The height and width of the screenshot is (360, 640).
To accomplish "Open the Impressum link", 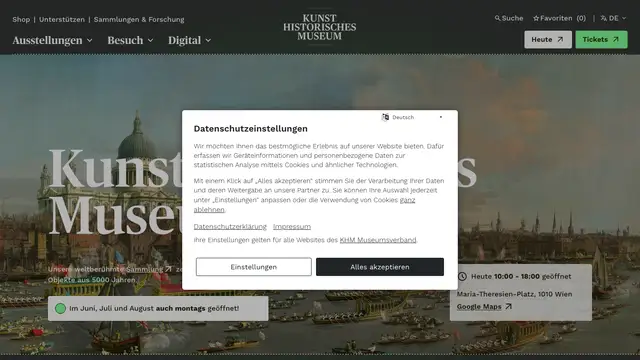I will tap(292, 227).
